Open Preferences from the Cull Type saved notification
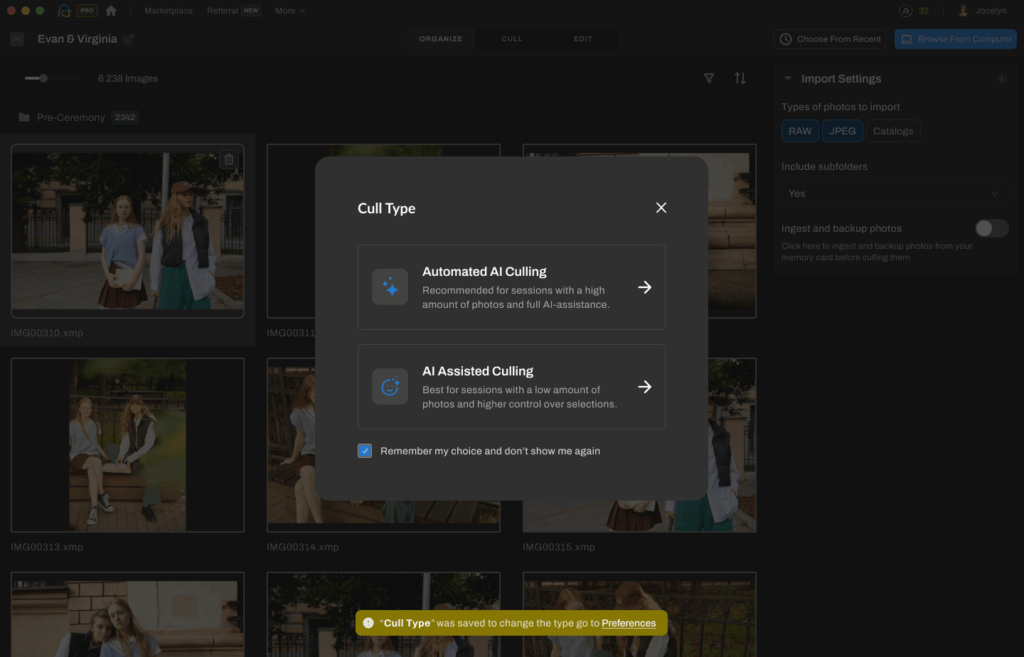 click(x=629, y=622)
